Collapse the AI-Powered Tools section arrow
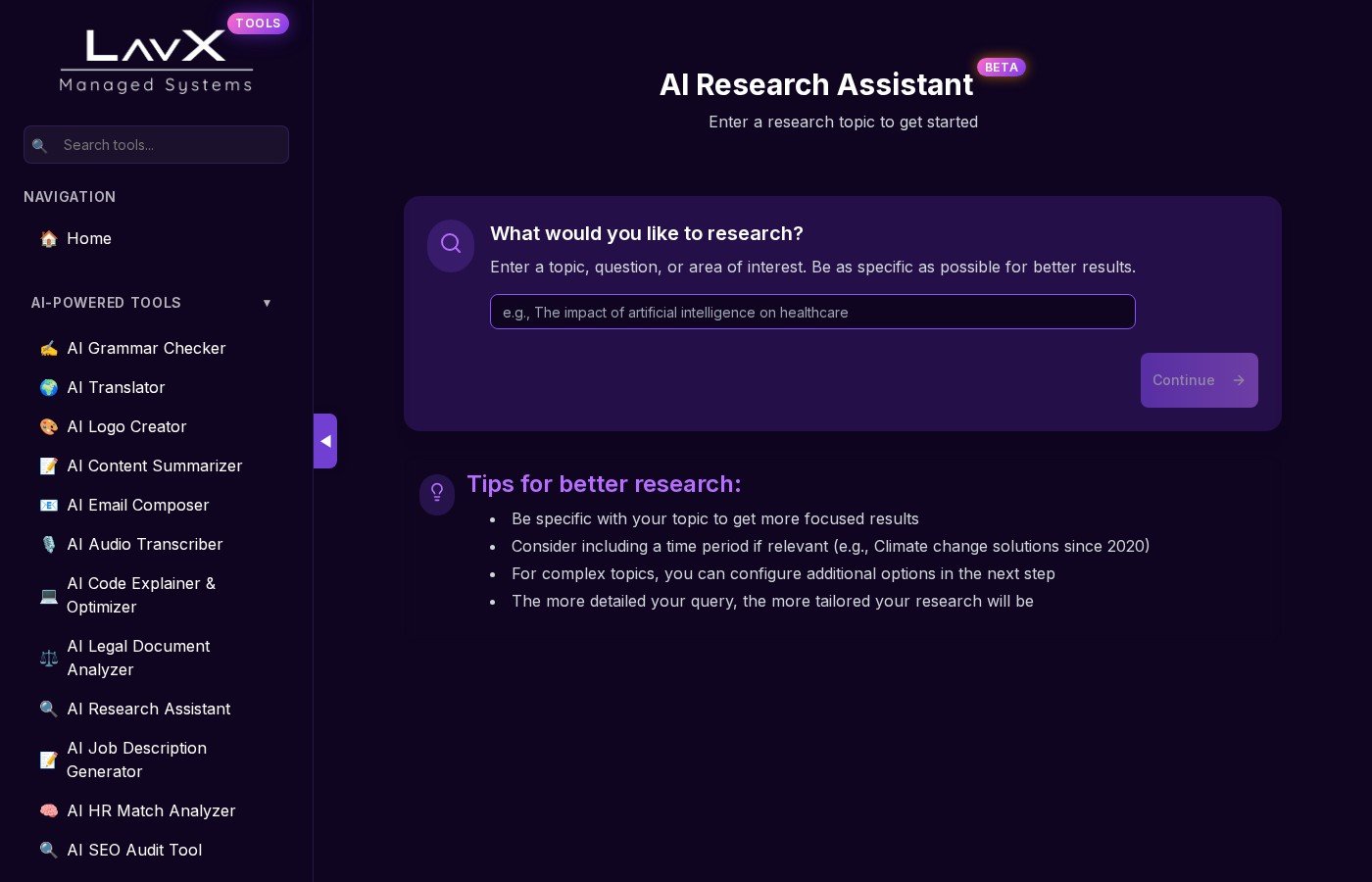The width and height of the screenshot is (1372, 882). coord(267,303)
